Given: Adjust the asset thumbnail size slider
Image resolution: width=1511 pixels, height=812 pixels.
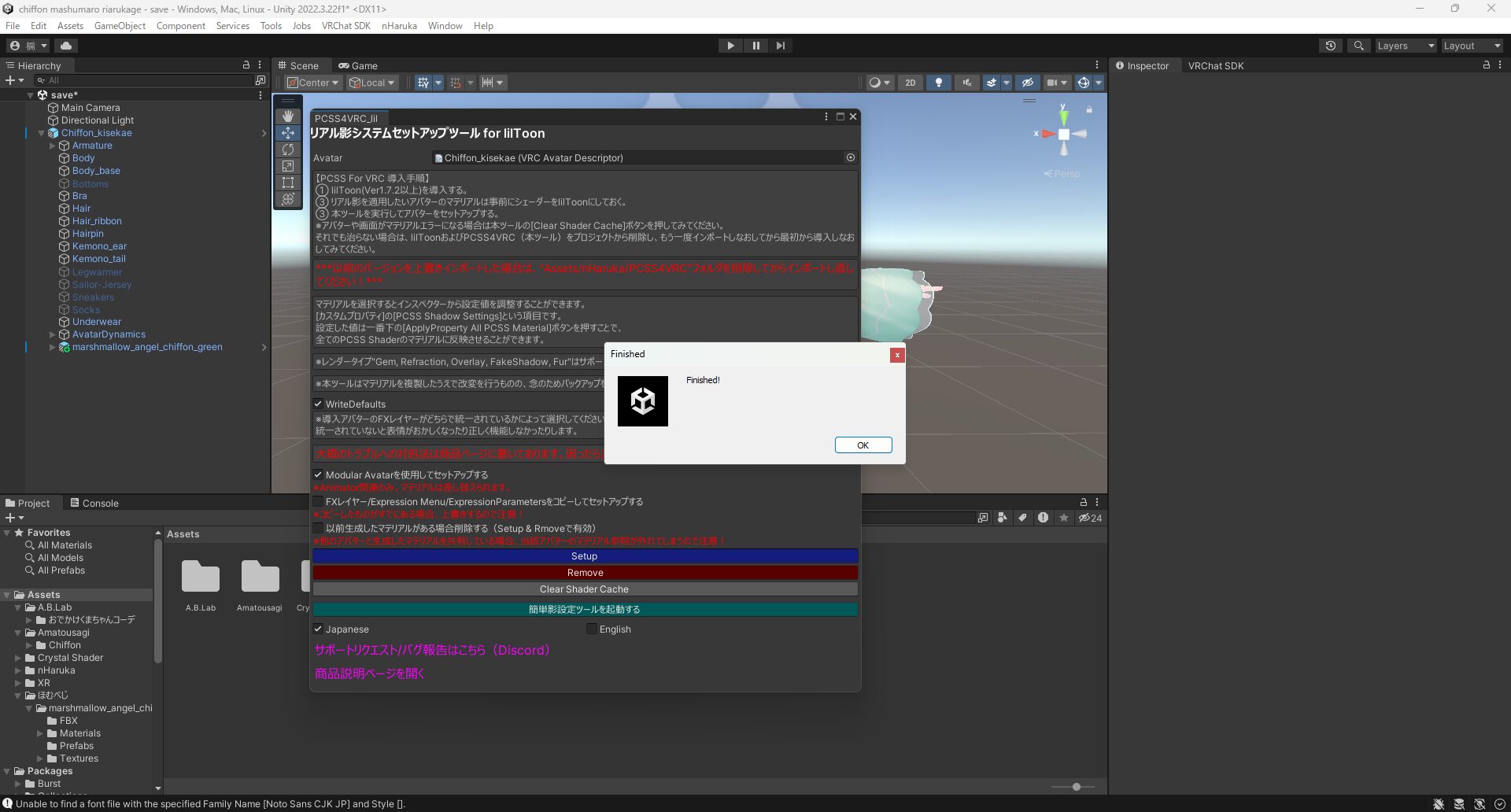Looking at the screenshot, I should 1074,786.
